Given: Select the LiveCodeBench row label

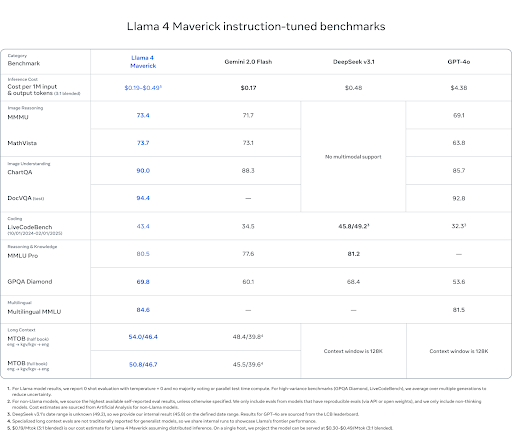Looking at the screenshot, I should pos(30,227).
